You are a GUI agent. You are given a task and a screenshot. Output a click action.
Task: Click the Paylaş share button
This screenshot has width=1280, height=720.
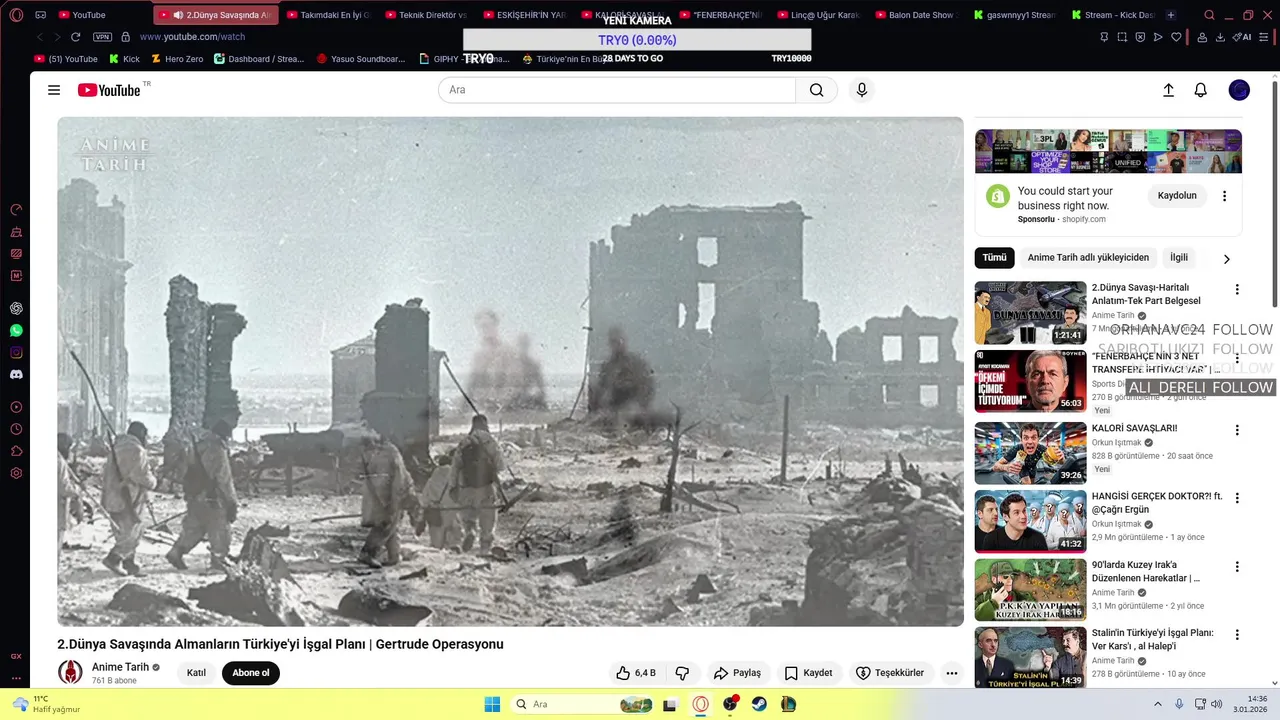[x=737, y=673]
